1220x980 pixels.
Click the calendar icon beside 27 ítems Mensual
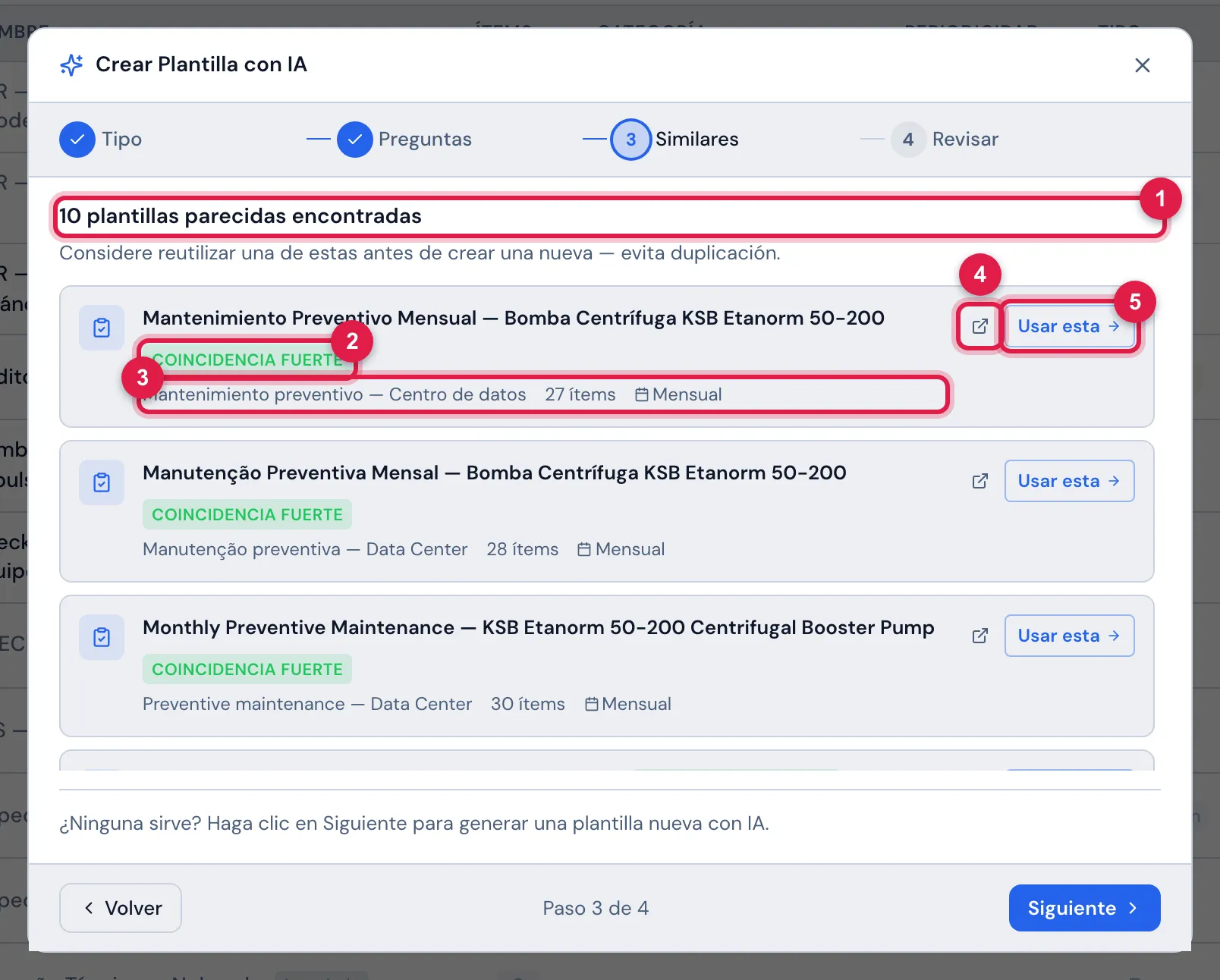[642, 394]
